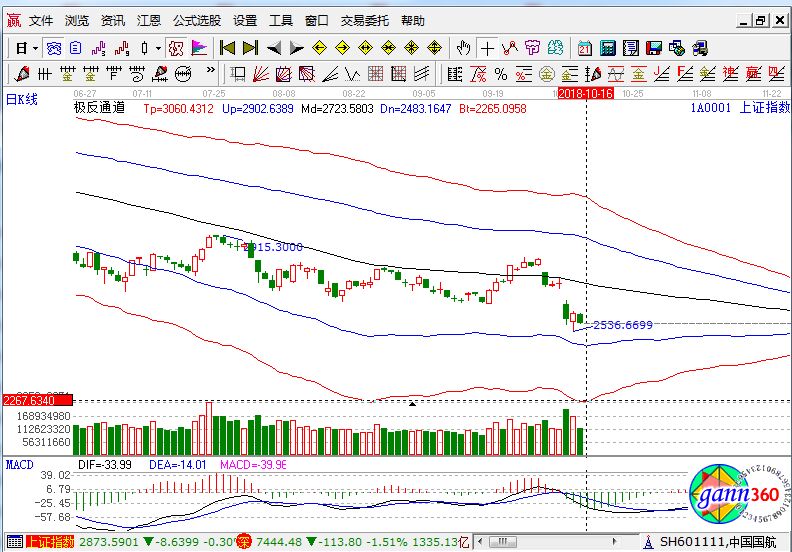Expand the candlestick style dropdown arrow
Viewport: 792px width, 552px height.
[x=158, y=47]
